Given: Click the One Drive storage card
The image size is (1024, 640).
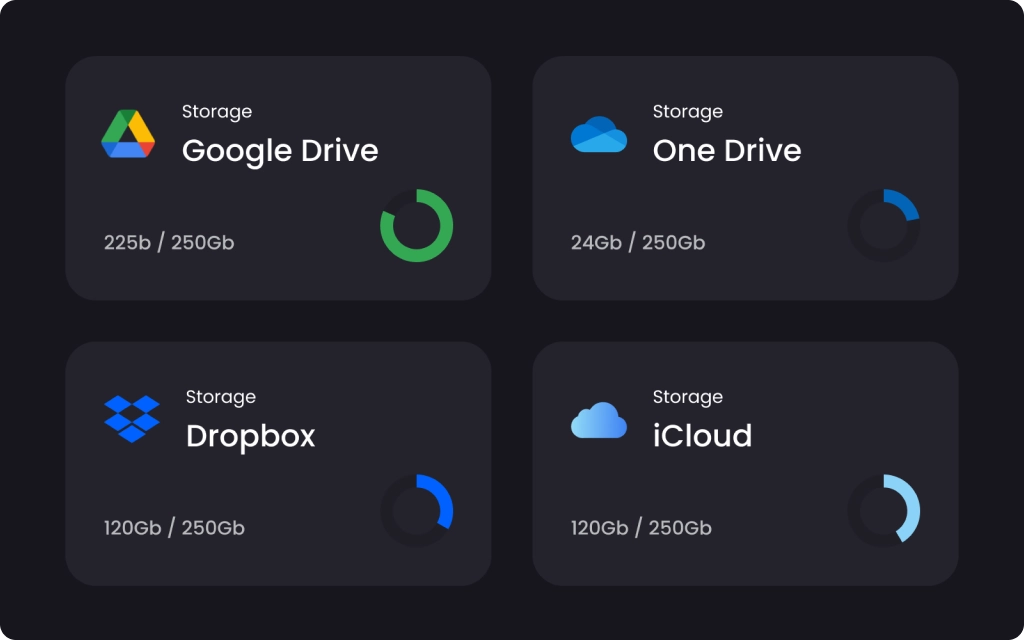Looking at the screenshot, I should point(746,177).
